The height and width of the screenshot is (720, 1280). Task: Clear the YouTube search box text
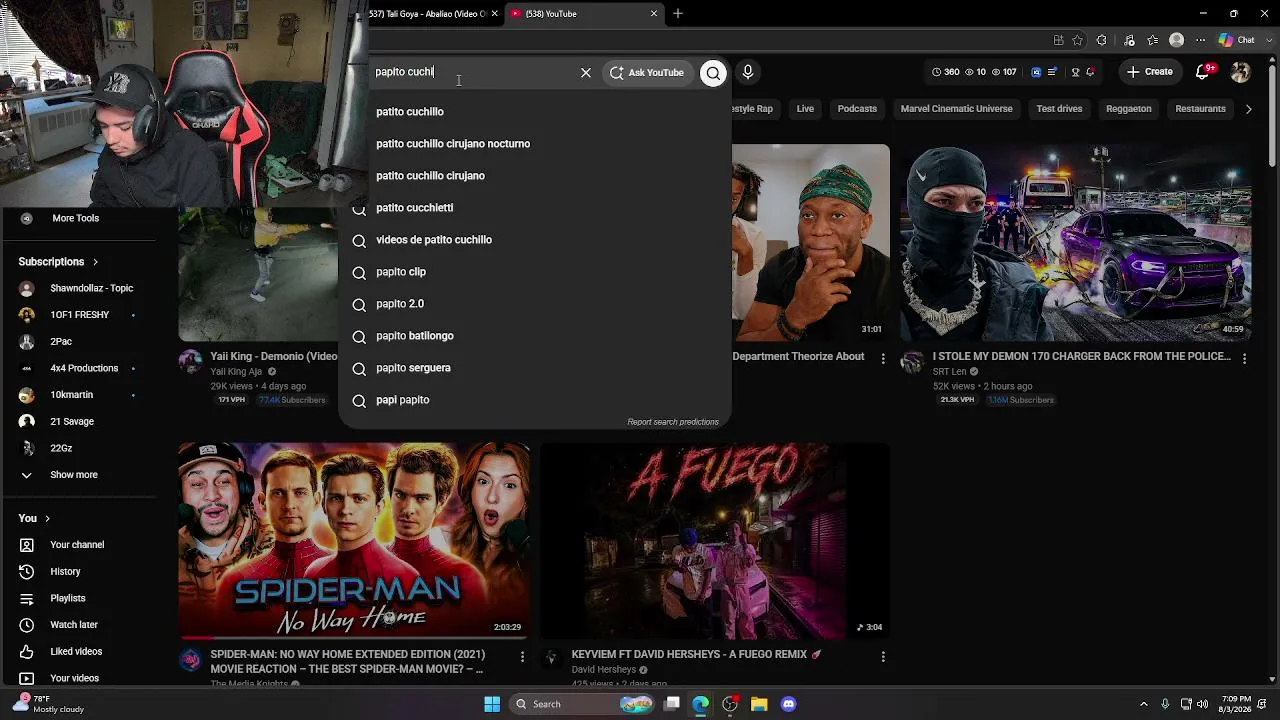click(586, 72)
